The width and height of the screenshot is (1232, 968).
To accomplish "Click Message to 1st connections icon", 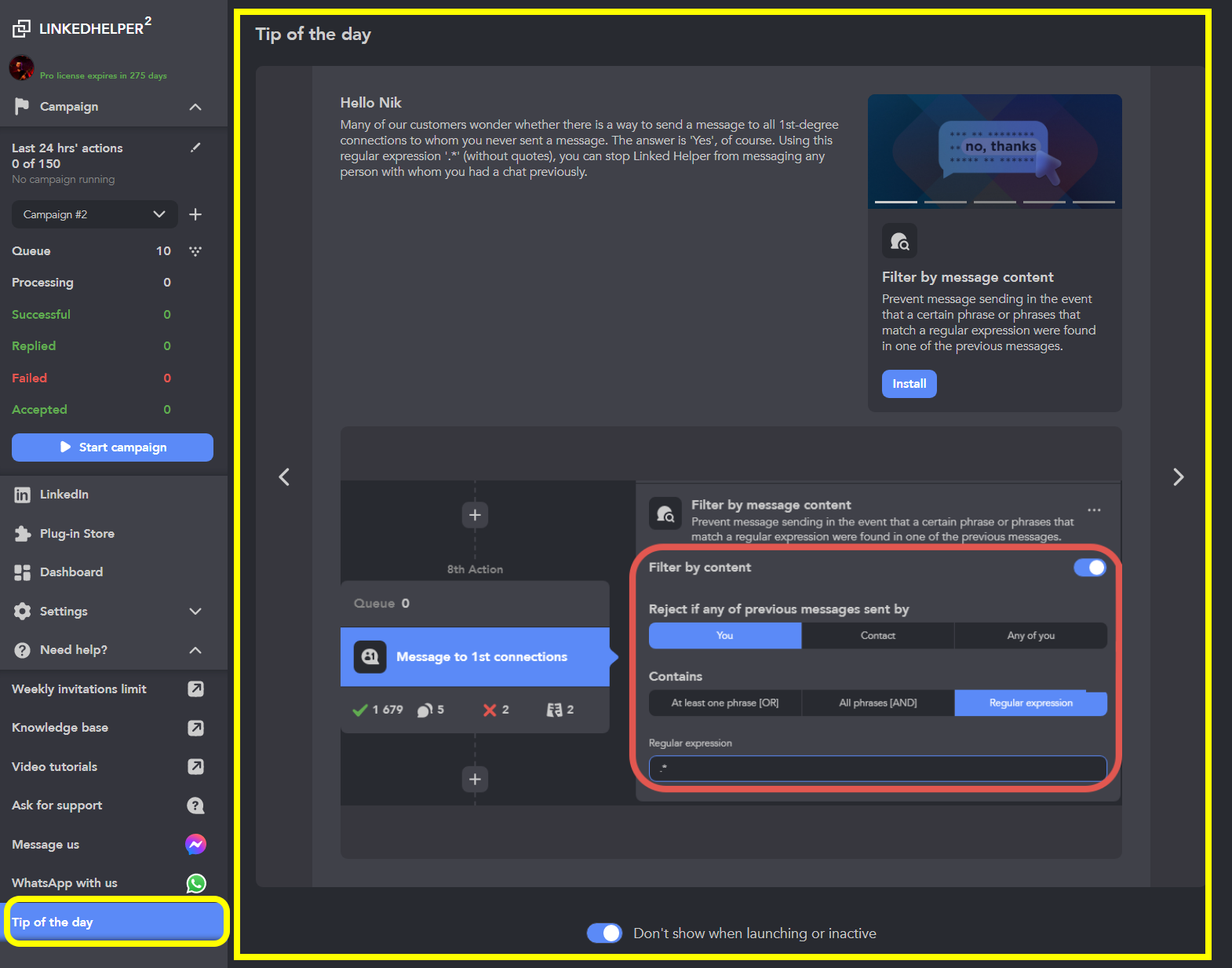I will (370, 657).
